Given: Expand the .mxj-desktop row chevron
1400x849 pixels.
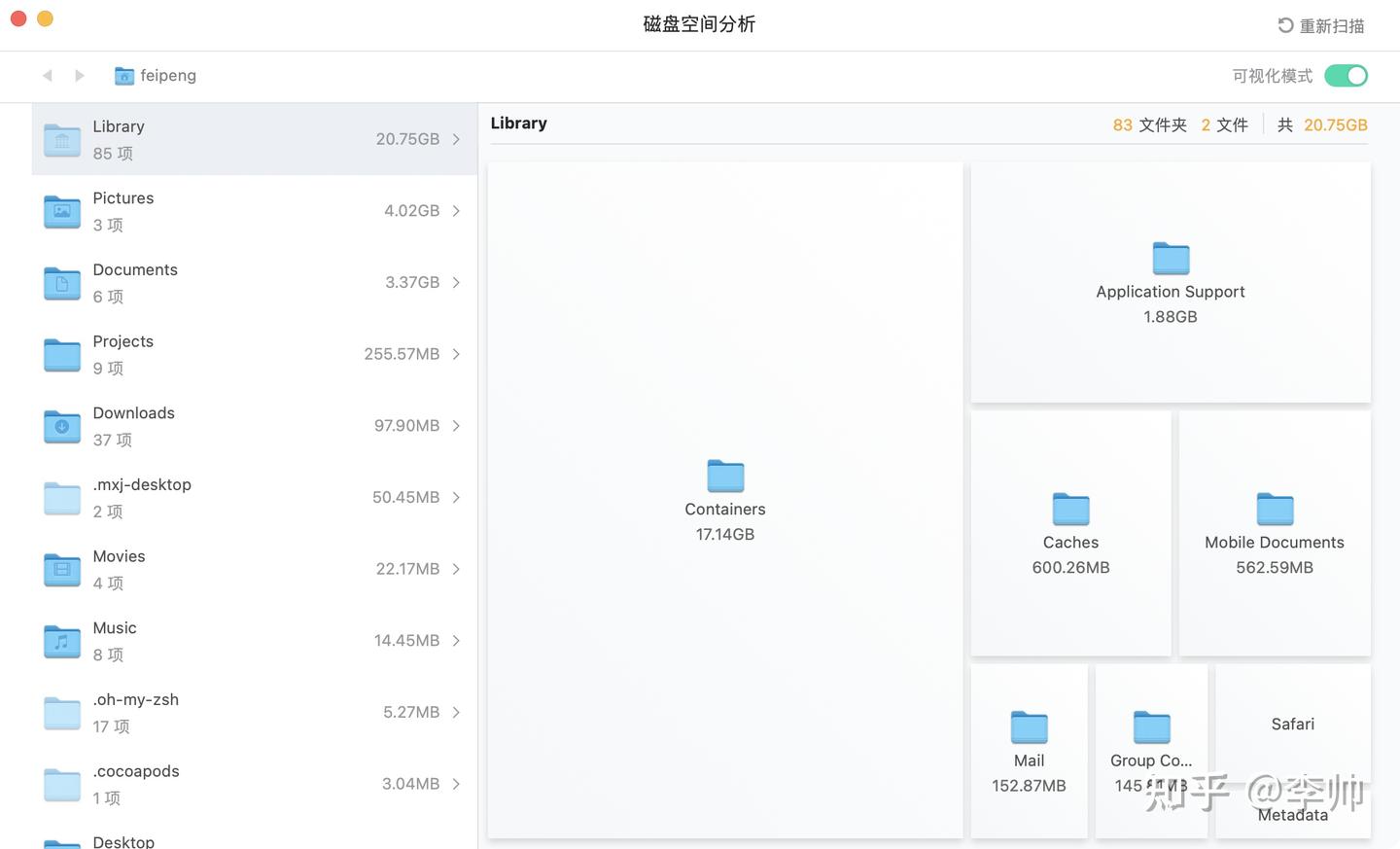Looking at the screenshot, I should tap(456, 497).
